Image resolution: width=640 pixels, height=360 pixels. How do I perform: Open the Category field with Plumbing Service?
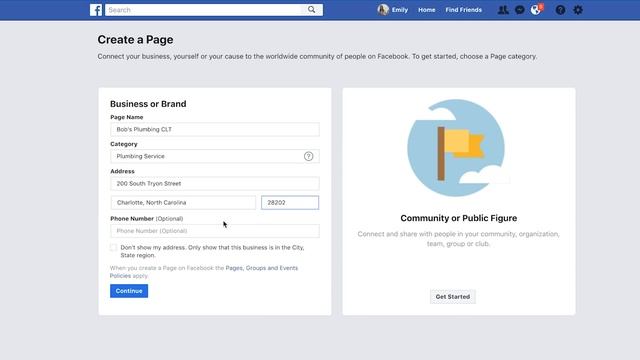point(215,156)
